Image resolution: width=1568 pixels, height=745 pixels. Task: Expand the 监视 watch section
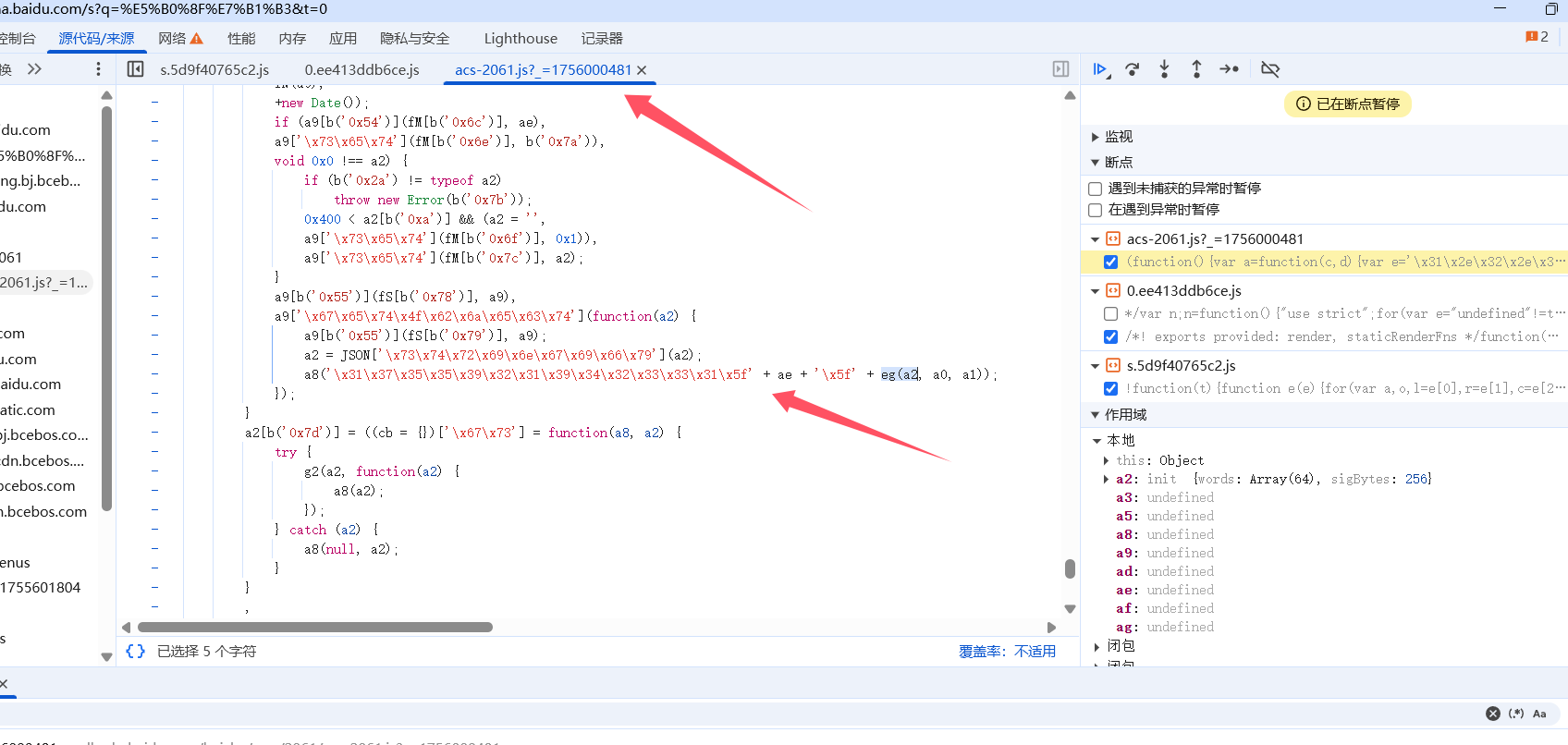pyautogui.click(x=1096, y=137)
